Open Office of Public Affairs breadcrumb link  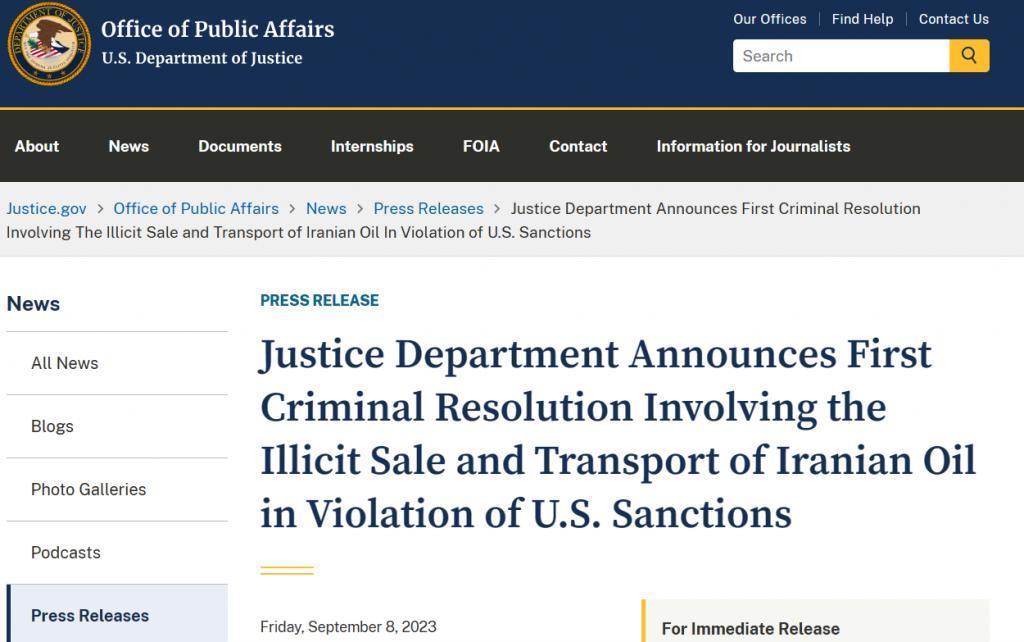coord(196,208)
